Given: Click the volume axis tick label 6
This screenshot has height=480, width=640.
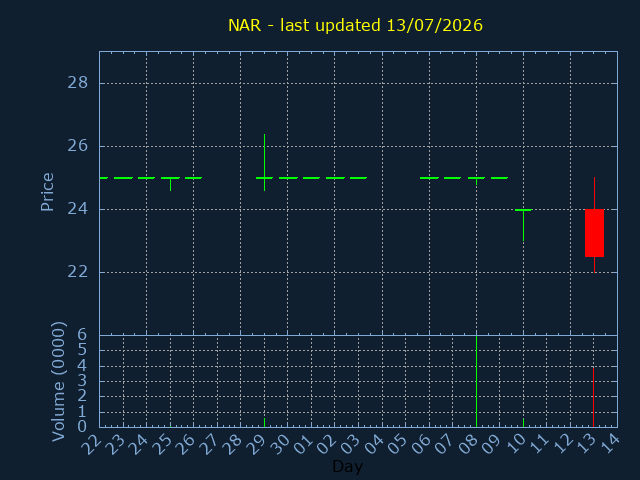Looking at the screenshot, I should point(82,335).
